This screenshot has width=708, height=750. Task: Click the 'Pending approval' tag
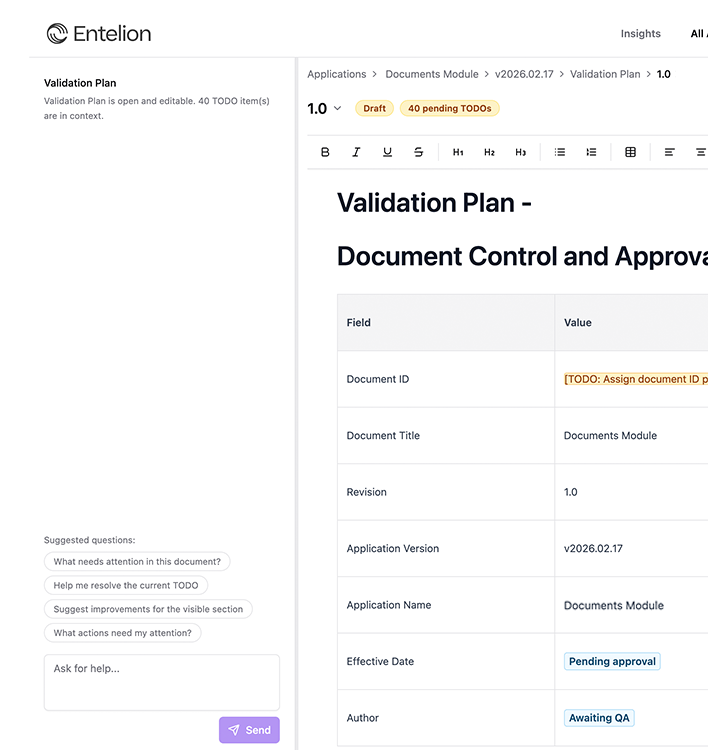(x=612, y=662)
